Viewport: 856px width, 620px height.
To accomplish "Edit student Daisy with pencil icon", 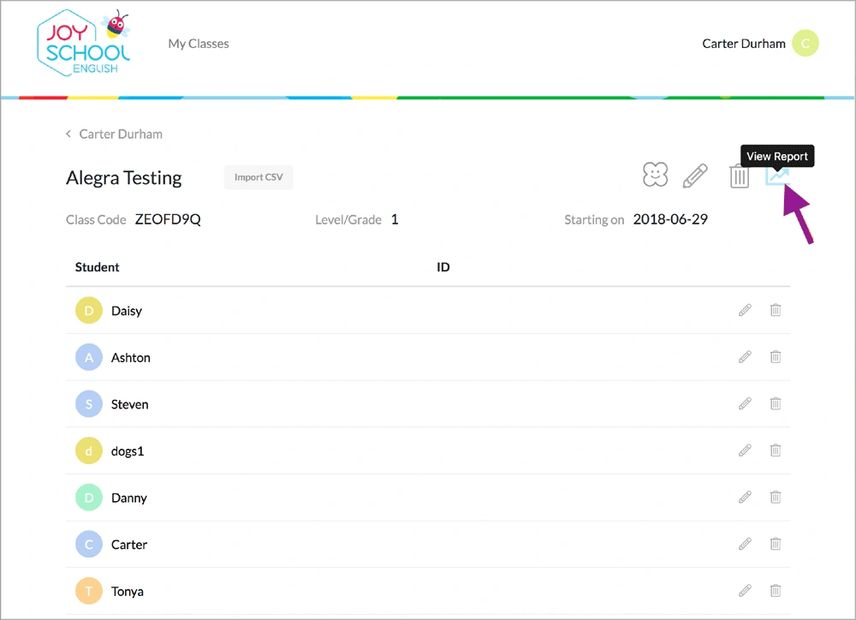I will click(x=745, y=310).
